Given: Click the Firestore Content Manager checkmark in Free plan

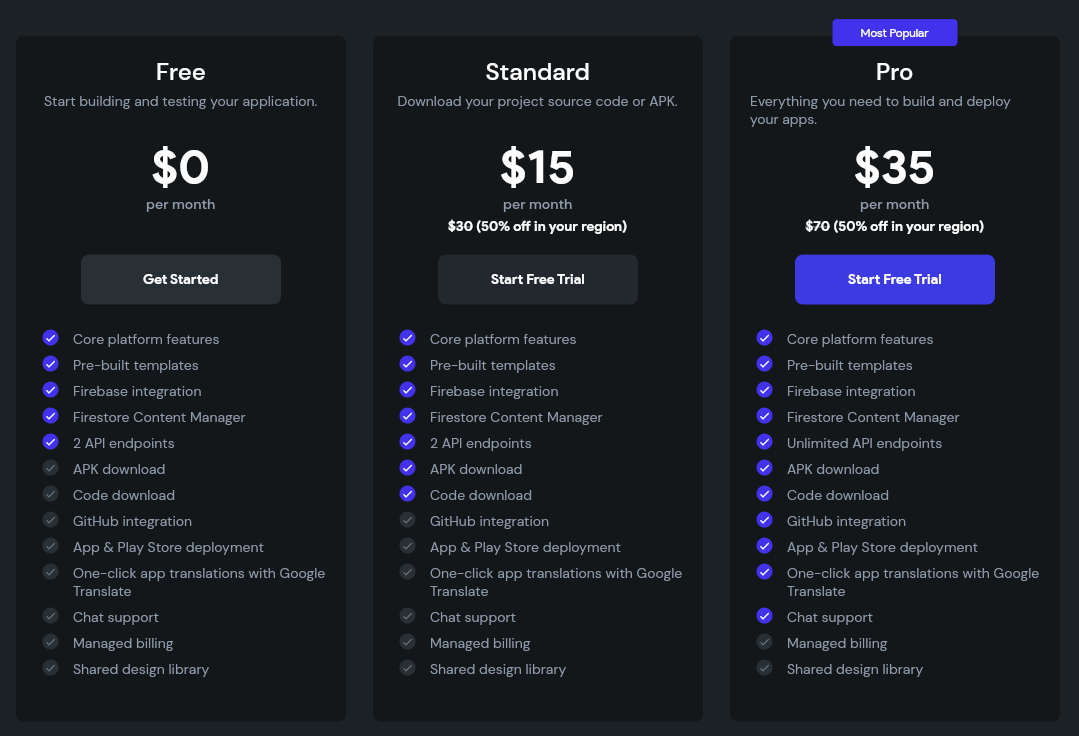Looking at the screenshot, I should (51, 416).
